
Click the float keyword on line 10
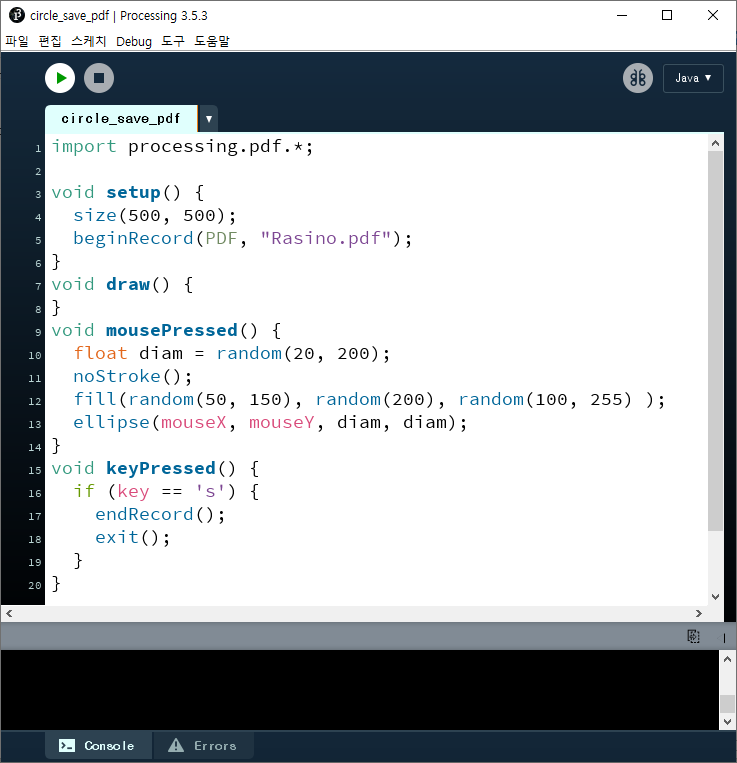[101, 353]
